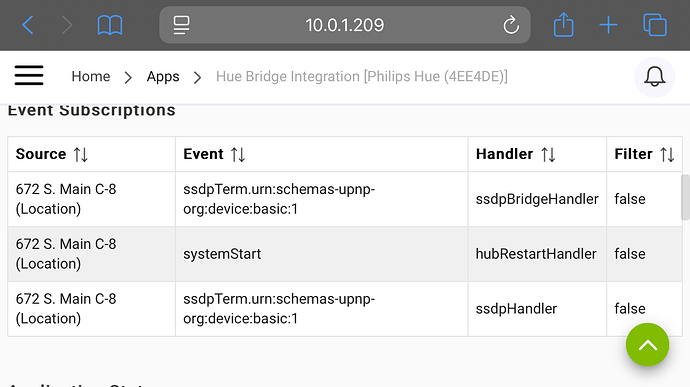
Task: Tap the green scroll-to-top arrow button
Action: click(x=647, y=345)
